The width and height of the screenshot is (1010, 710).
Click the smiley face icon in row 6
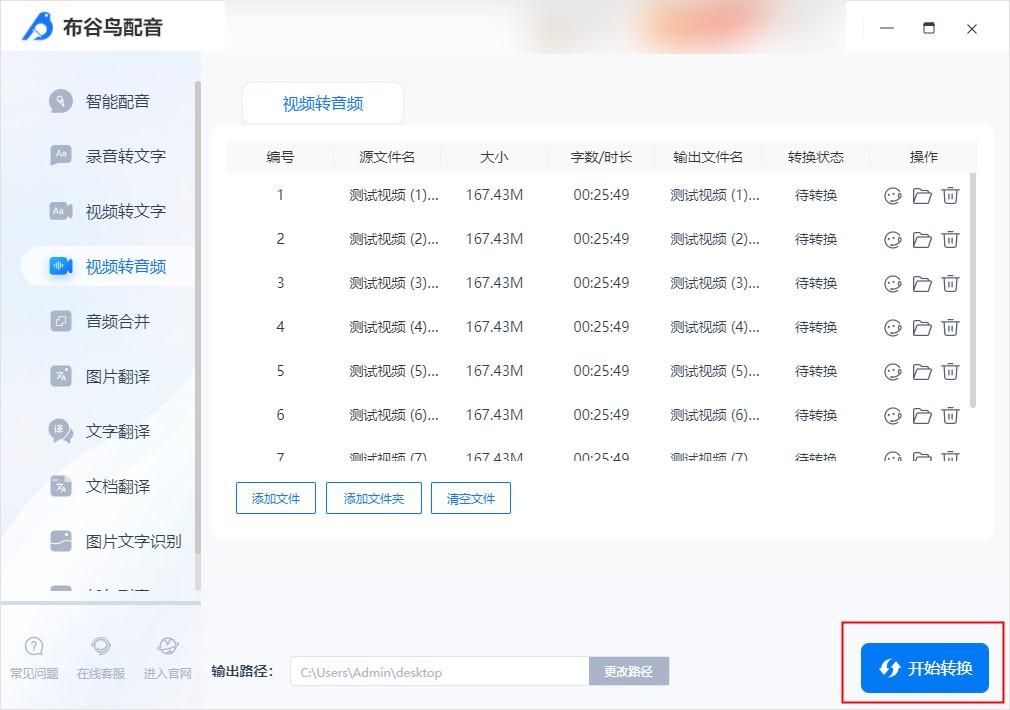pyautogui.click(x=893, y=416)
